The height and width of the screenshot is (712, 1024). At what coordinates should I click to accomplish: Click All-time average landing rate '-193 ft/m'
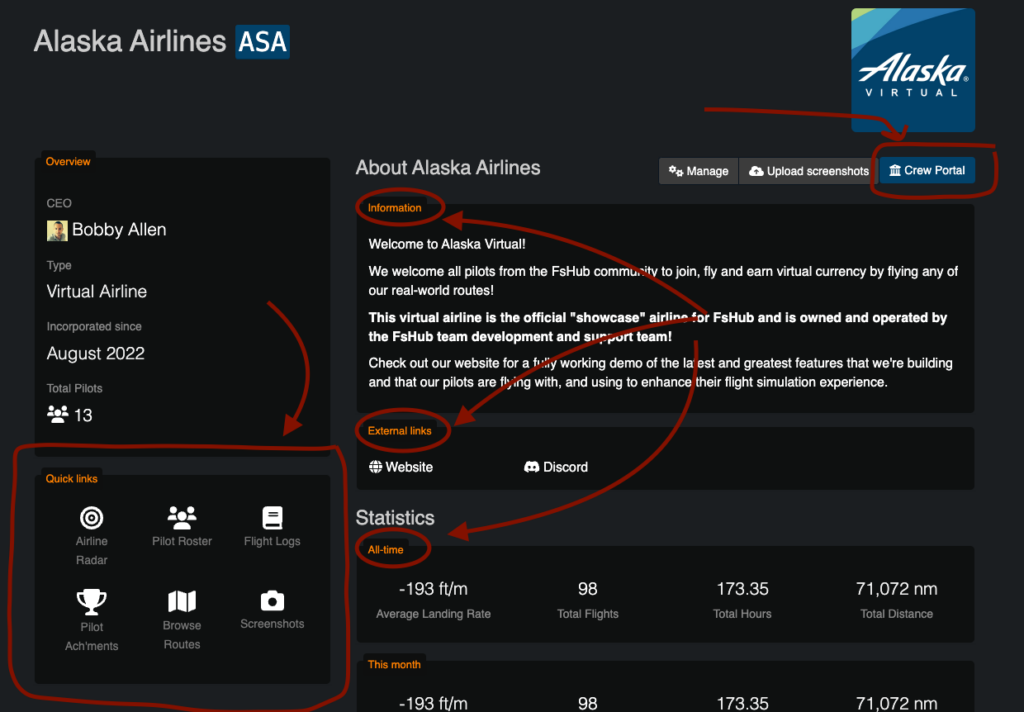[433, 589]
